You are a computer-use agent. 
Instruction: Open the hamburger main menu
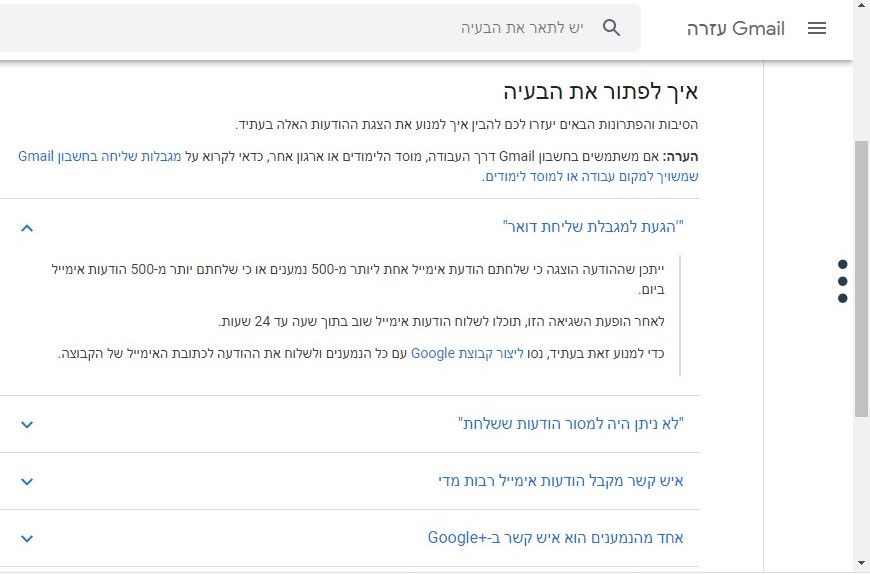(817, 28)
